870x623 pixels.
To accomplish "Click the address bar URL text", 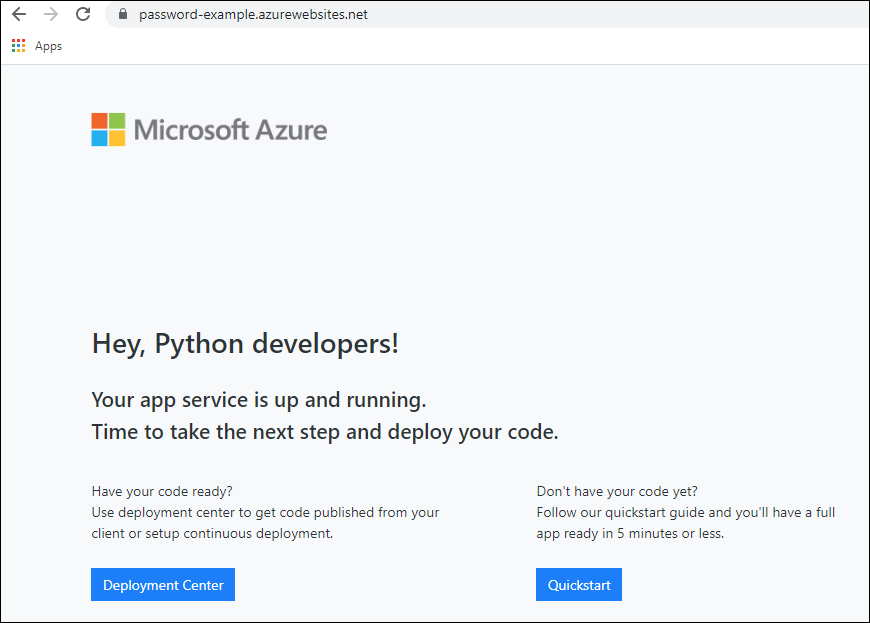I will coord(253,14).
